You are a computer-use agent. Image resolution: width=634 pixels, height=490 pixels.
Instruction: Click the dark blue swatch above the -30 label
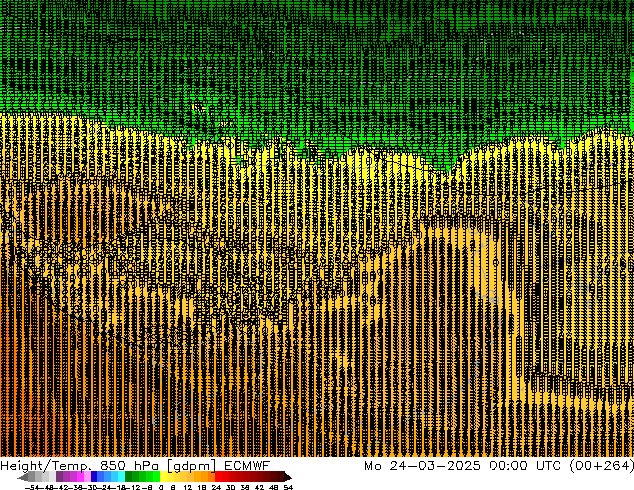click(94, 476)
